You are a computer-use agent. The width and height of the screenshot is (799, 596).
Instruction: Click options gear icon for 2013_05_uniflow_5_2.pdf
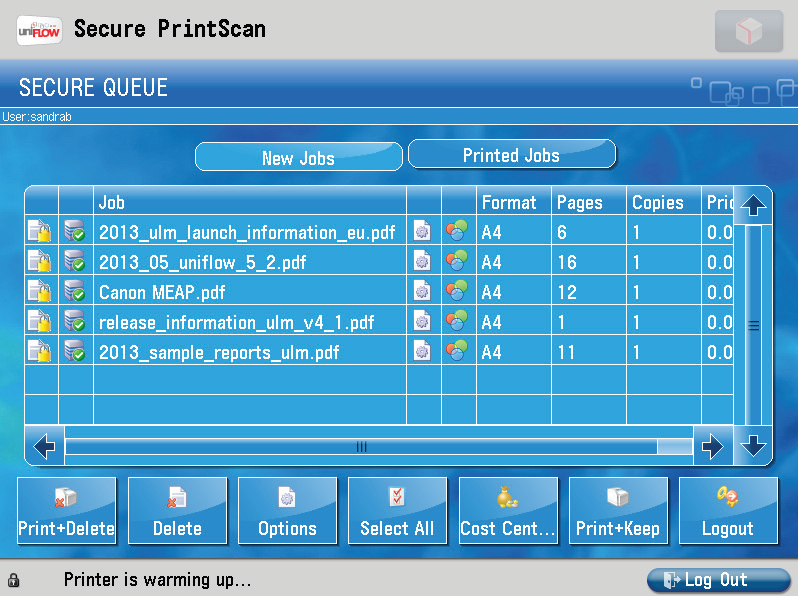422,261
